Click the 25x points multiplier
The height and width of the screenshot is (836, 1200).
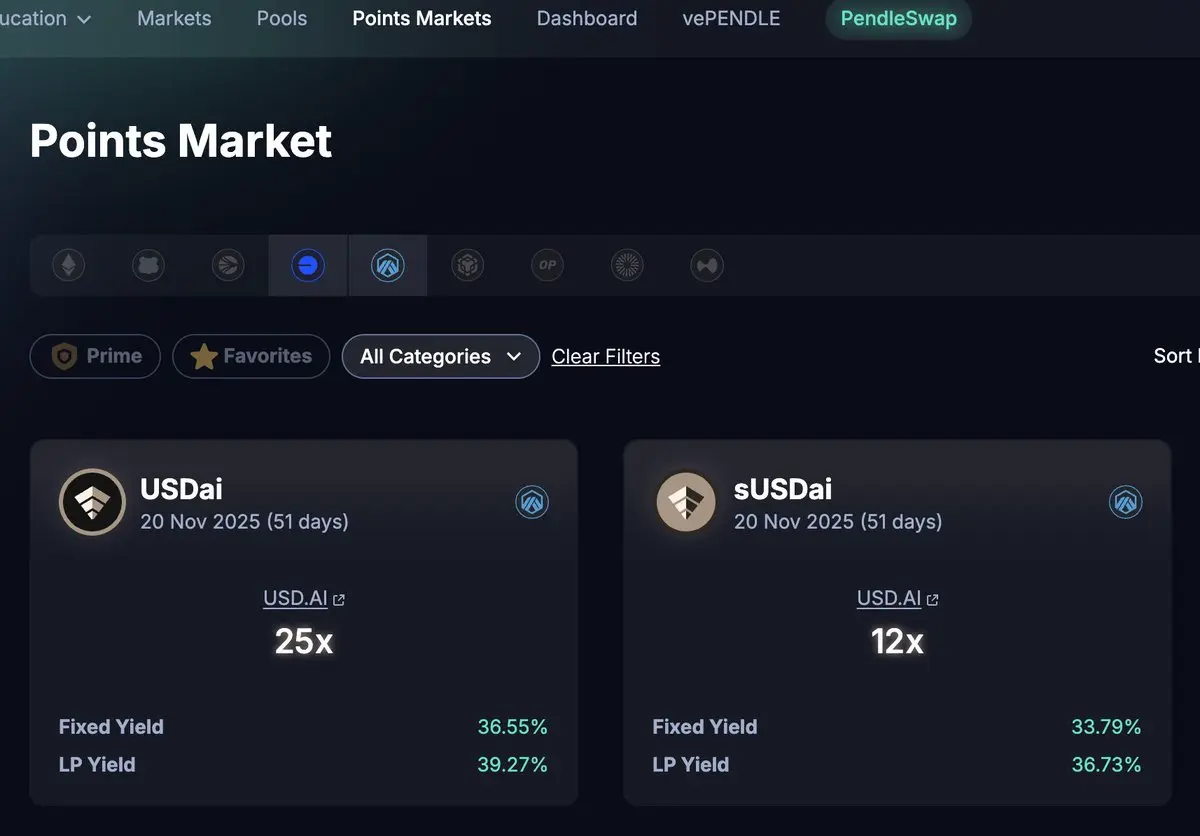pyautogui.click(x=304, y=642)
